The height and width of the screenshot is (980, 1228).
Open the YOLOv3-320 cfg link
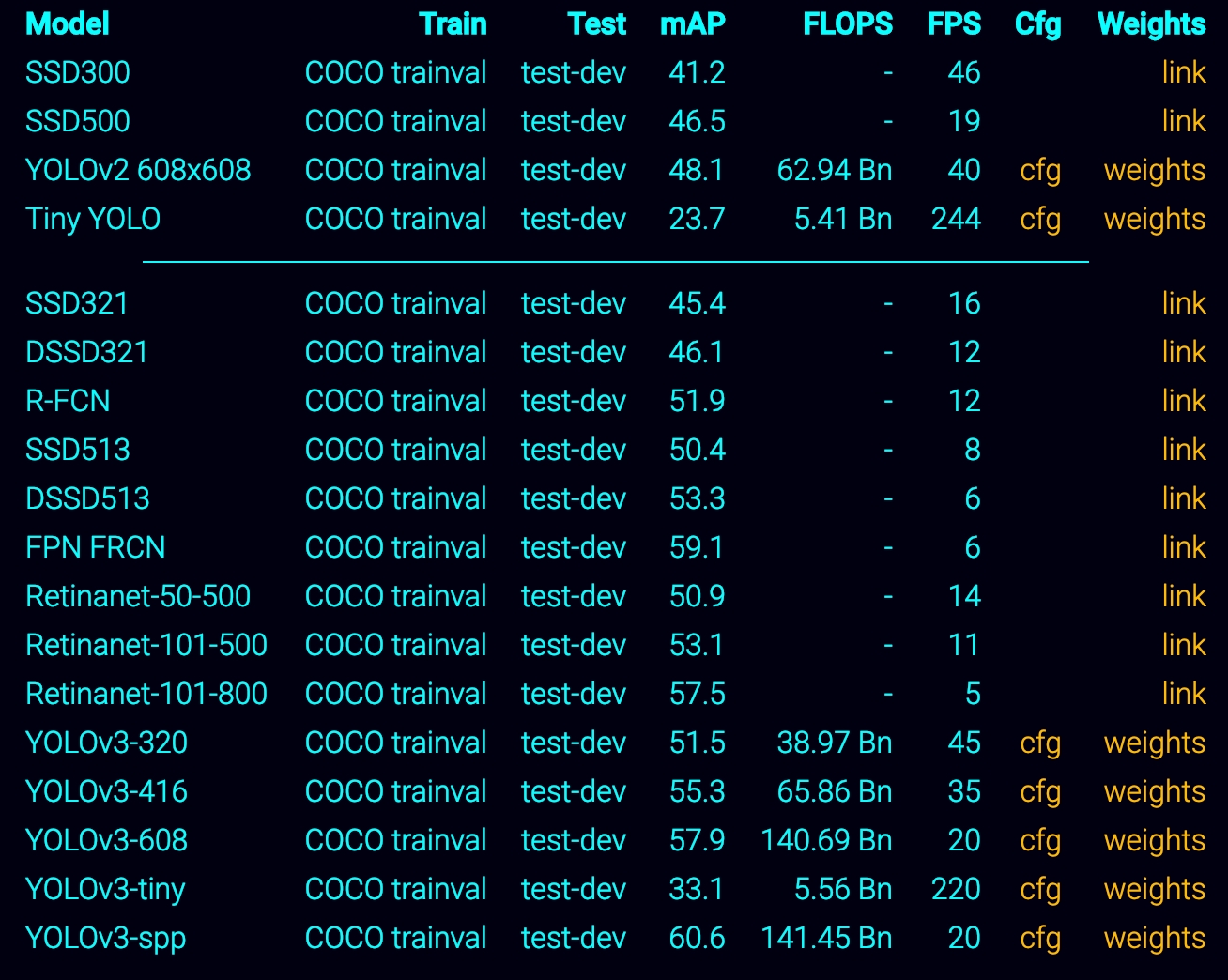(x=1040, y=743)
